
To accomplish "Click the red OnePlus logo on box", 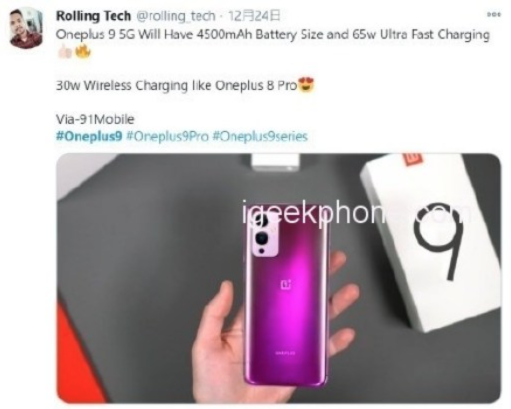I will (x=413, y=159).
